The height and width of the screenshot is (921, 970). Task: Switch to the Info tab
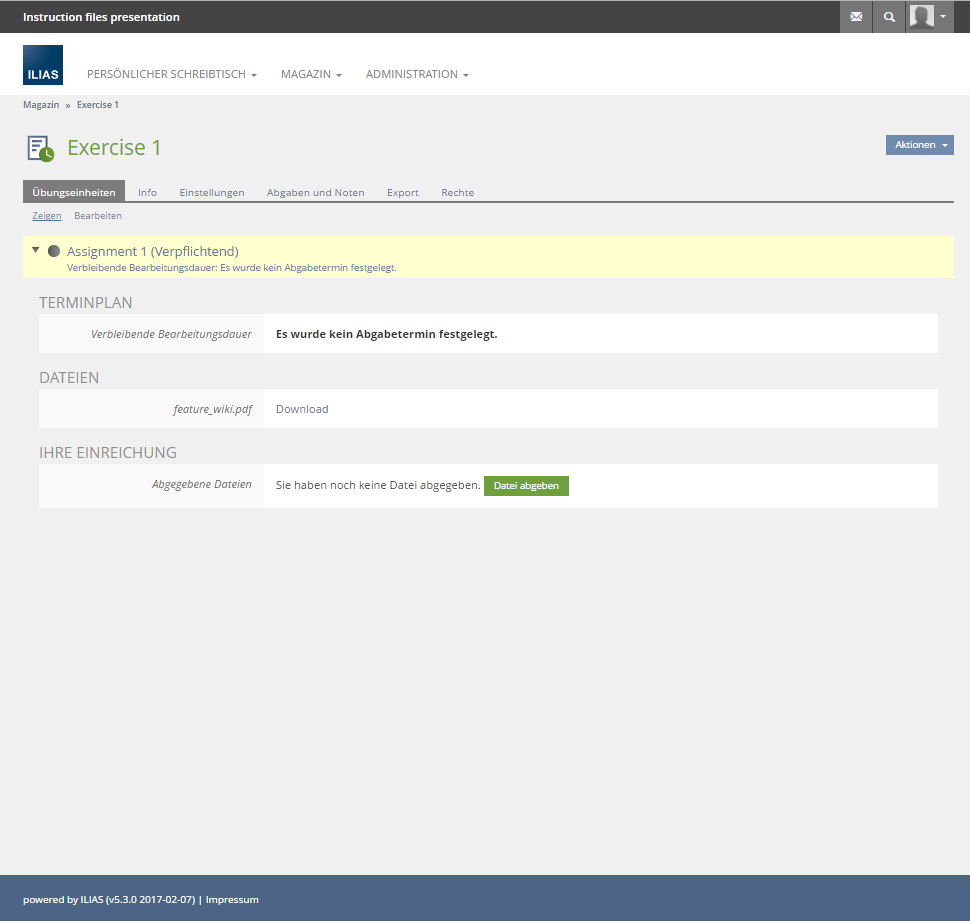click(147, 192)
